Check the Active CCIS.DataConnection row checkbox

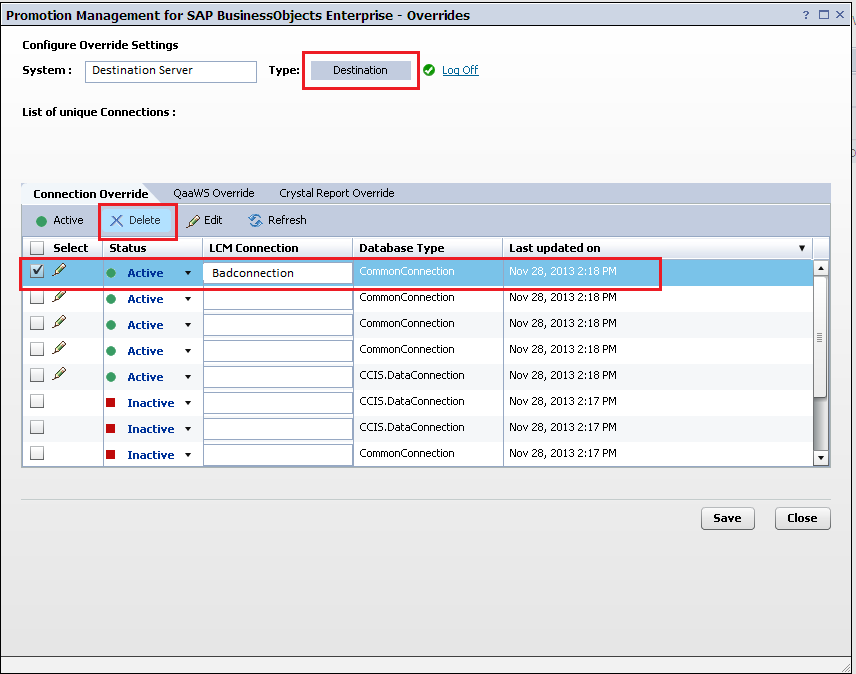tap(37, 375)
